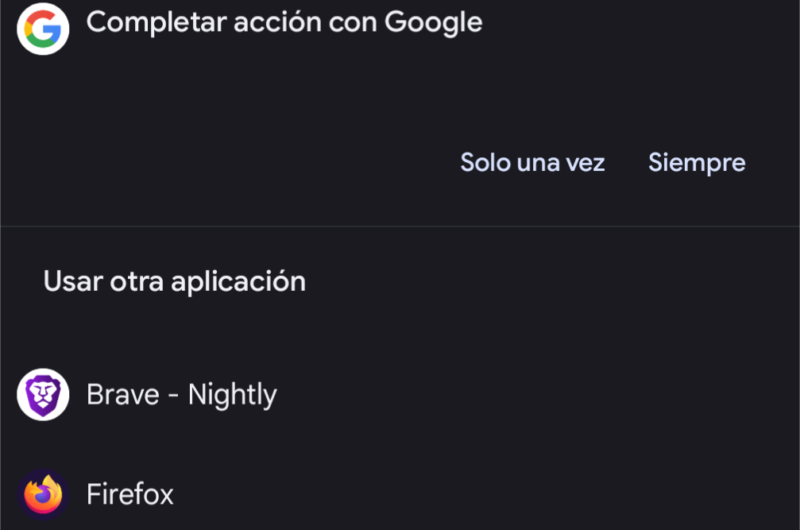Confirm Google just once via Solo una vez
The width and height of the screenshot is (800, 530).
coord(532,163)
